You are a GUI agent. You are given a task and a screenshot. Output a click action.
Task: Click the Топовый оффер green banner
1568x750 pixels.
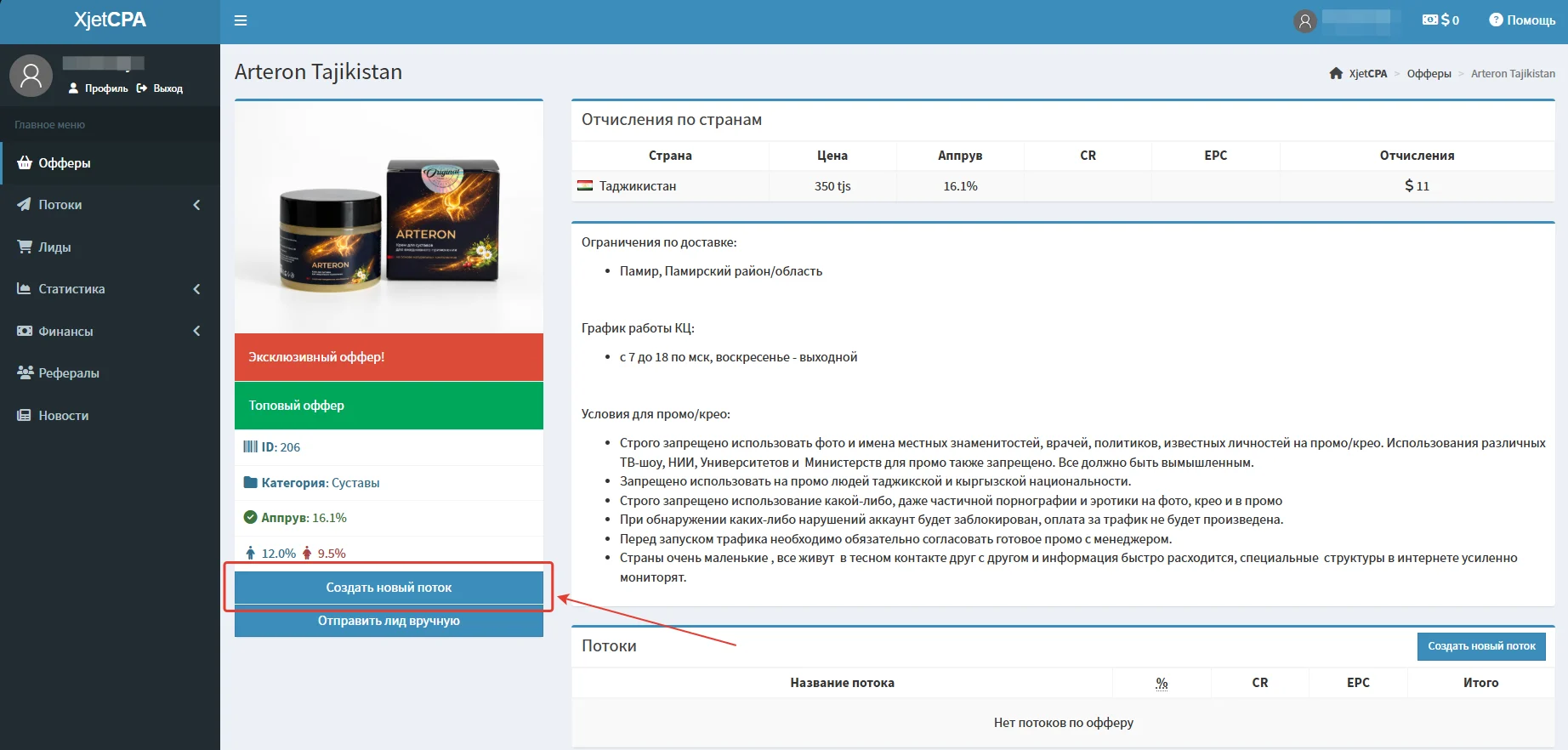pyautogui.click(x=389, y=406)
